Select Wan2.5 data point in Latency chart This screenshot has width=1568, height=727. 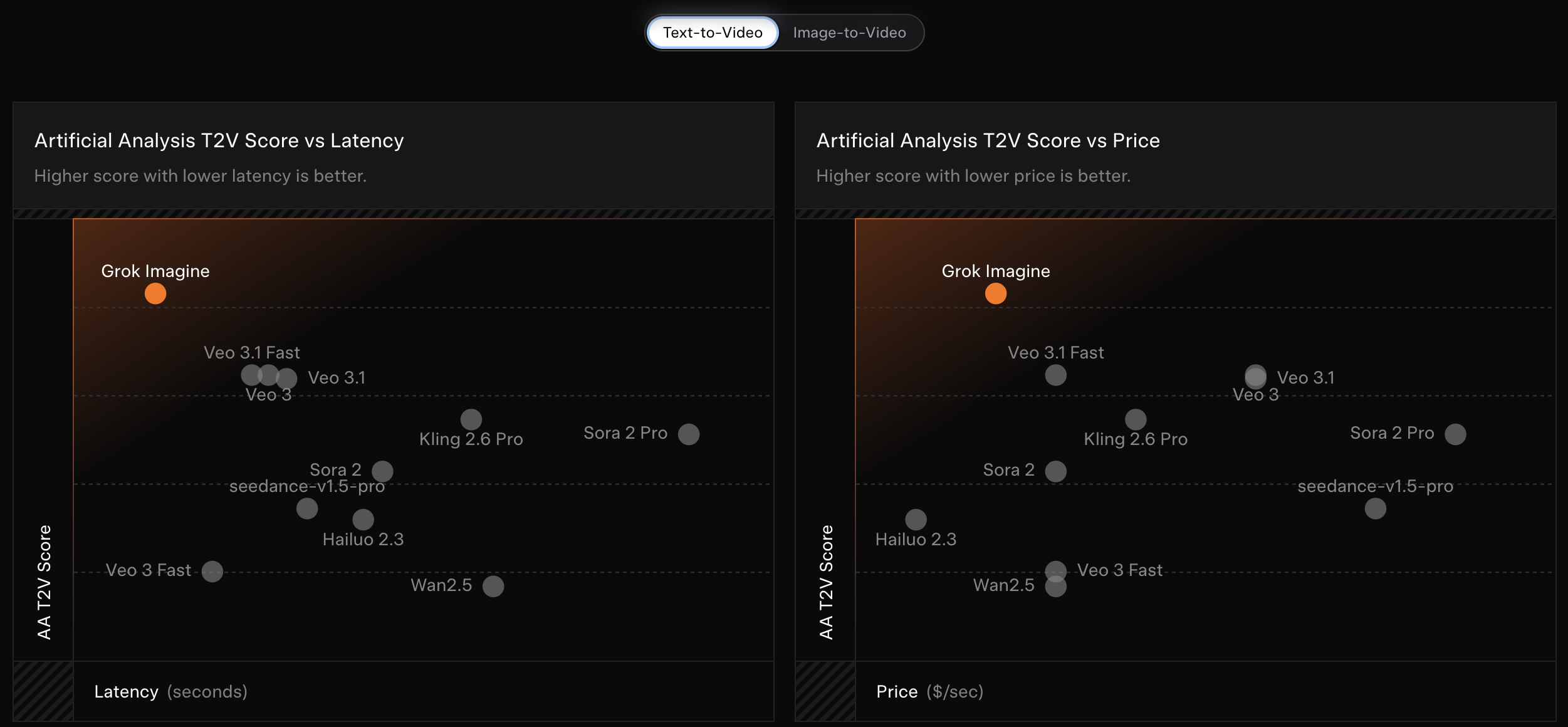(x=493, y=586)
